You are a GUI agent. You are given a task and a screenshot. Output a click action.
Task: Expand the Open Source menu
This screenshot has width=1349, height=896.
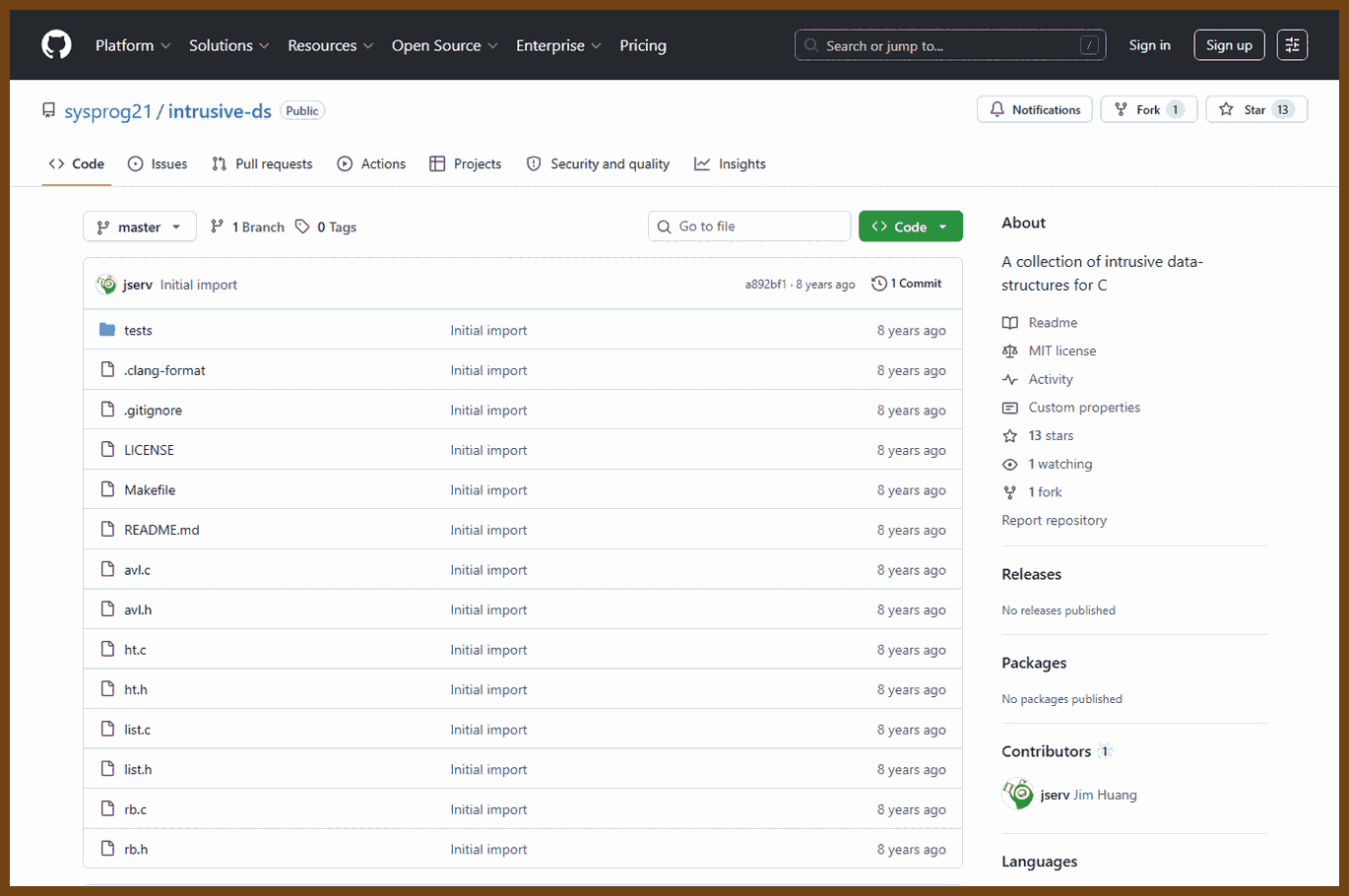445,45
